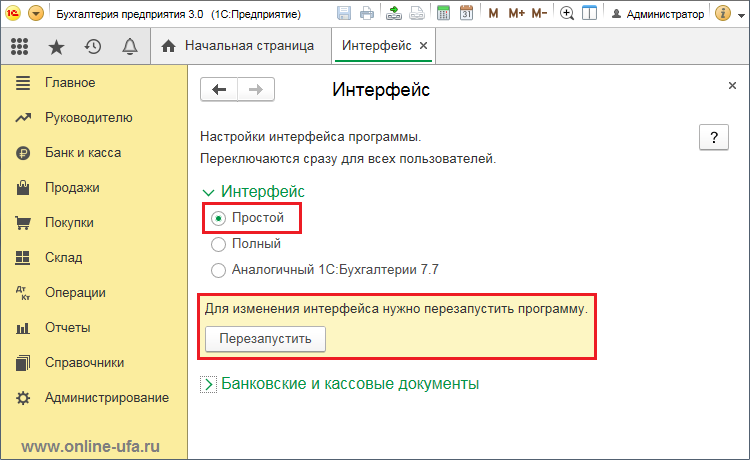Click the M- memory subtract button
This screenshot has width=750, height=460.
539,13
